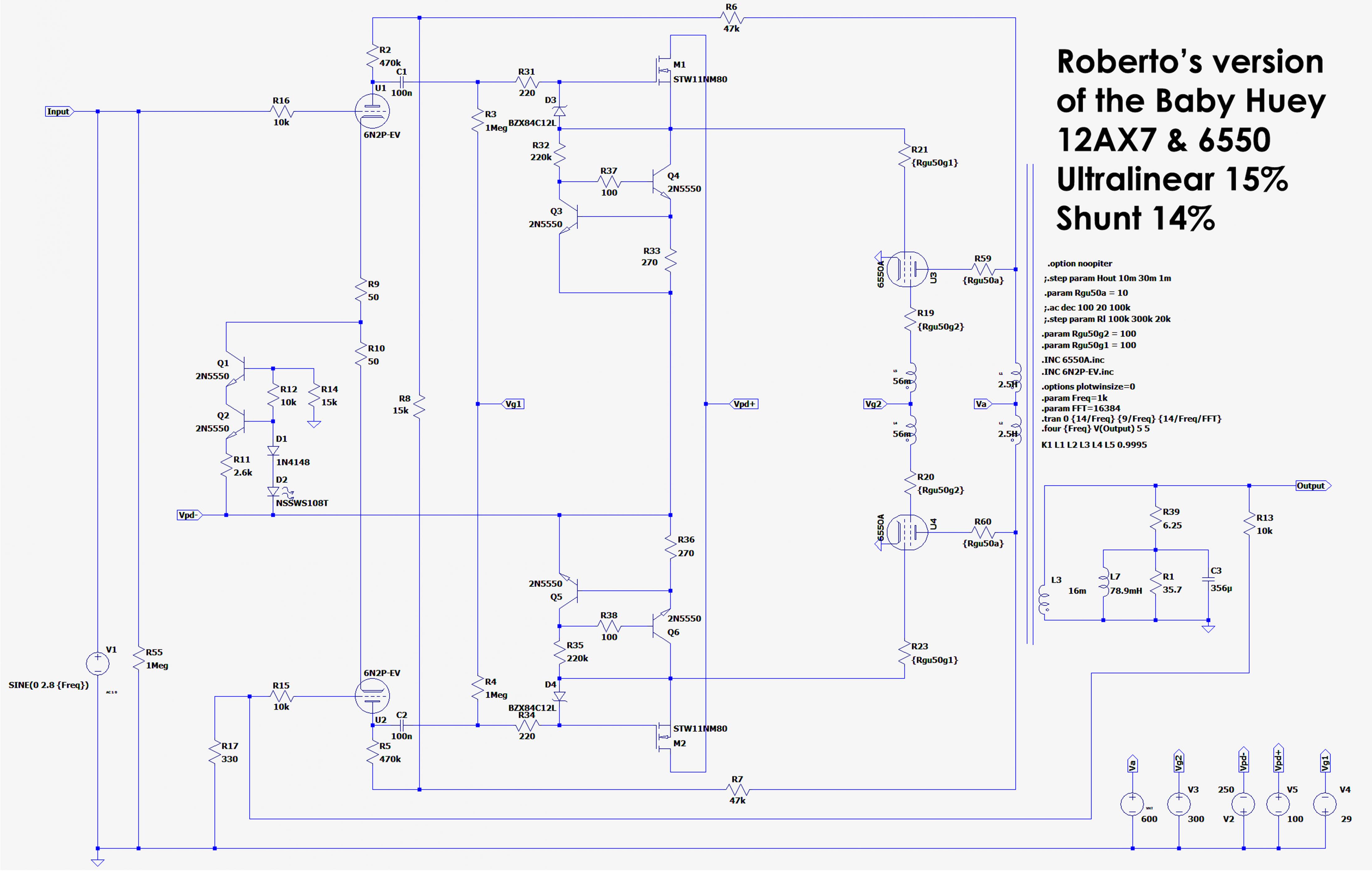The image size is (1372, 871).
Task: Click the ".param Rgu50g2 = 100" directive
Action: [x=1088, y=333]
